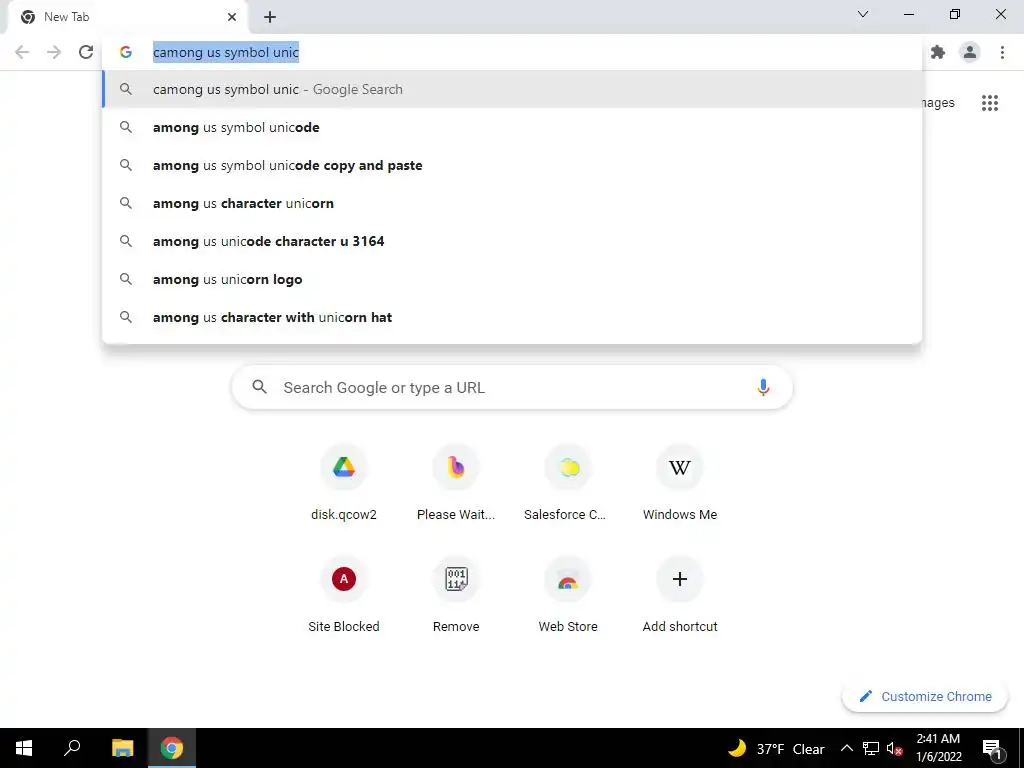Choose 'among us unicode character u 3164'
Image resolution: width=1024 pixels, height=768 pixels.
512,241
